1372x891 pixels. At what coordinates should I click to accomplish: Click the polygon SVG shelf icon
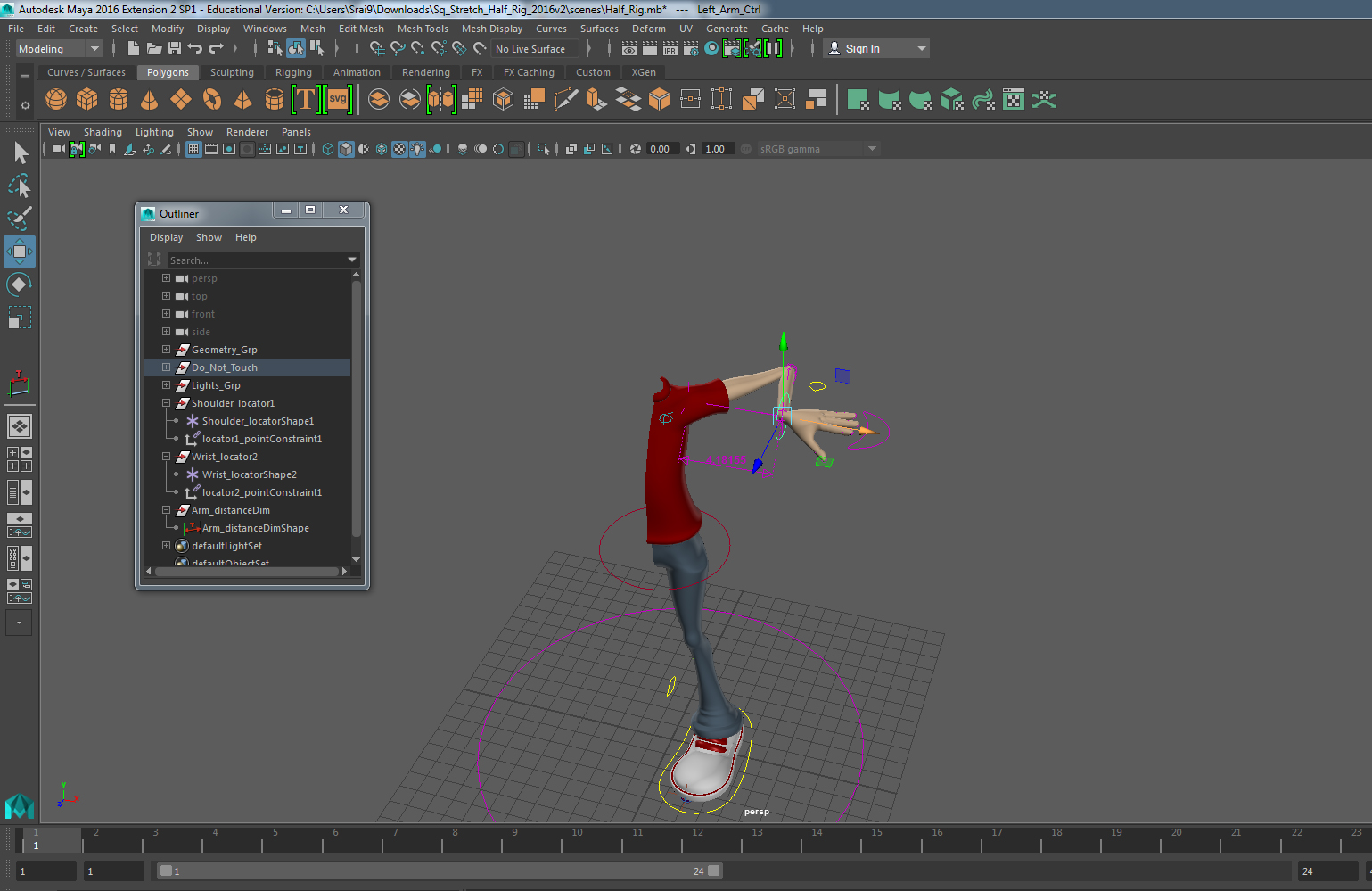(x=338, y=99)
